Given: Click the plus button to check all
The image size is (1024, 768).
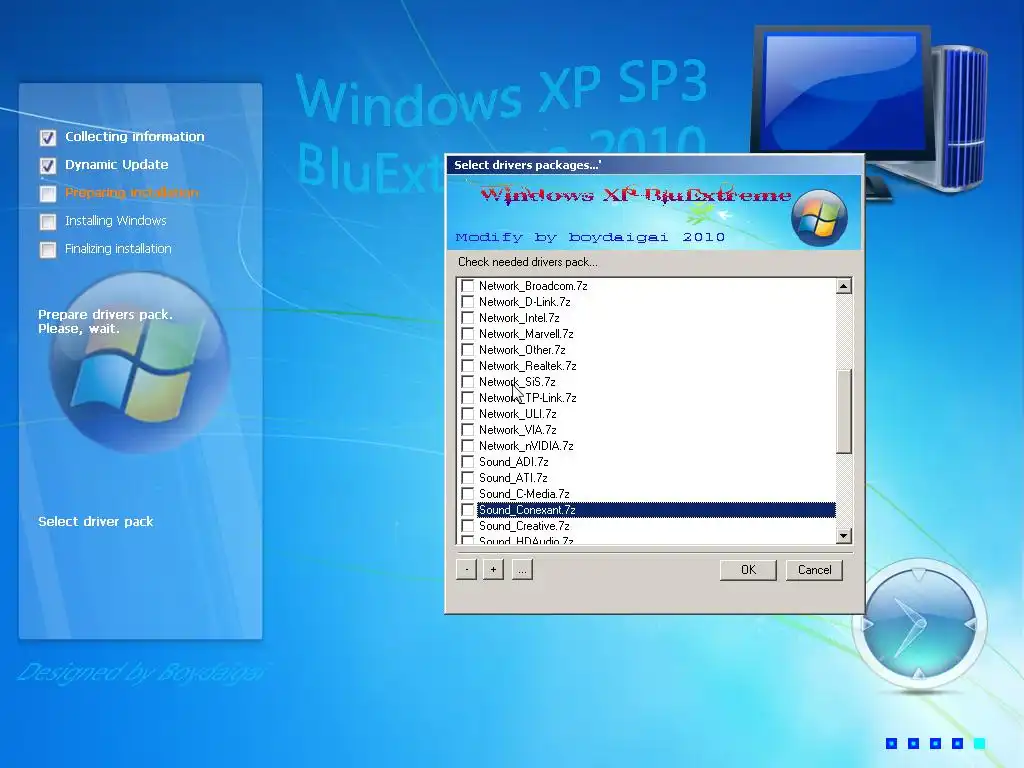Looking at the screenshot, I should pos(493,569).
